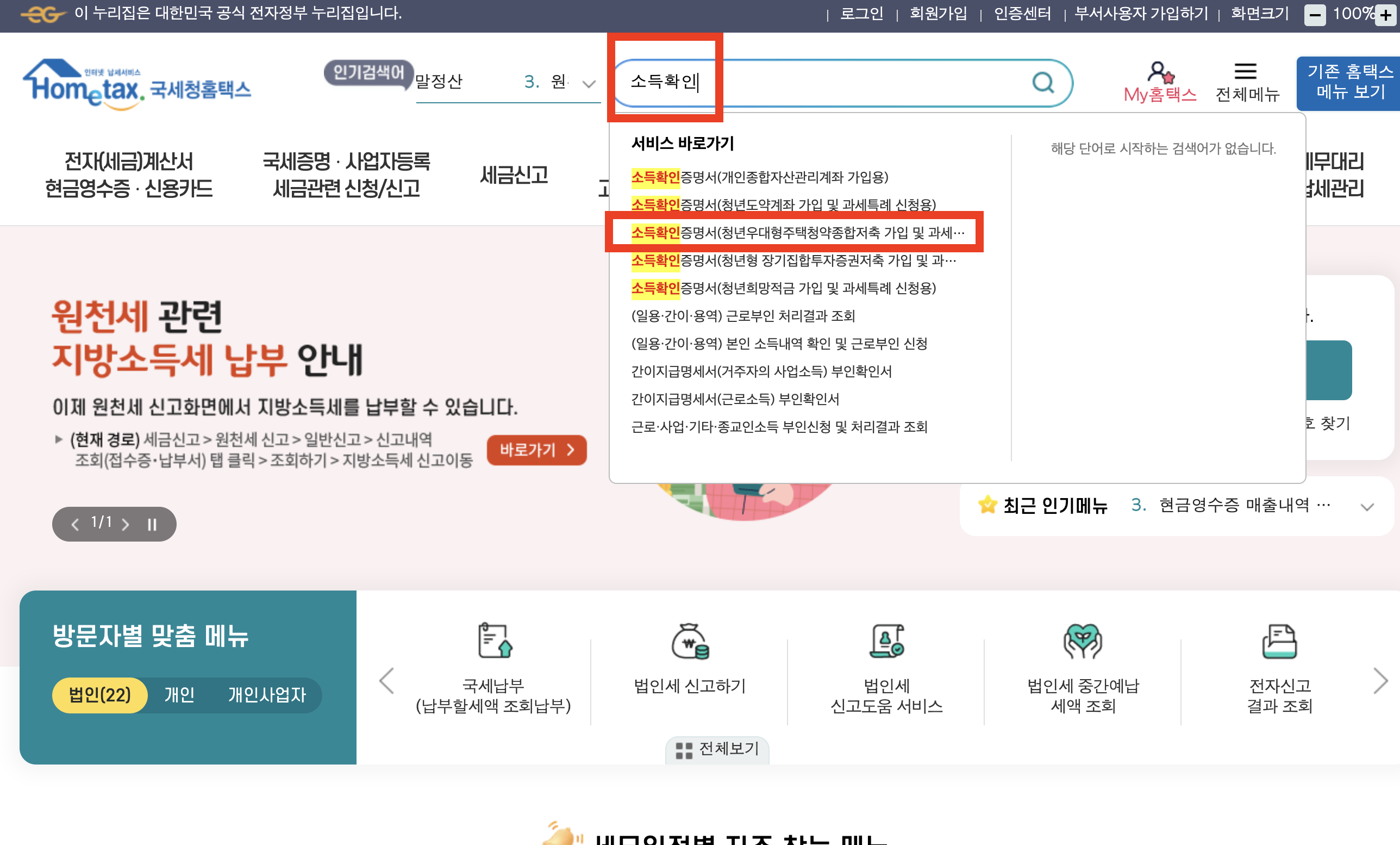1400x845 pixels.
Task: Expand the 최근 인기메뉴 list
Action: click(1367, 507)
